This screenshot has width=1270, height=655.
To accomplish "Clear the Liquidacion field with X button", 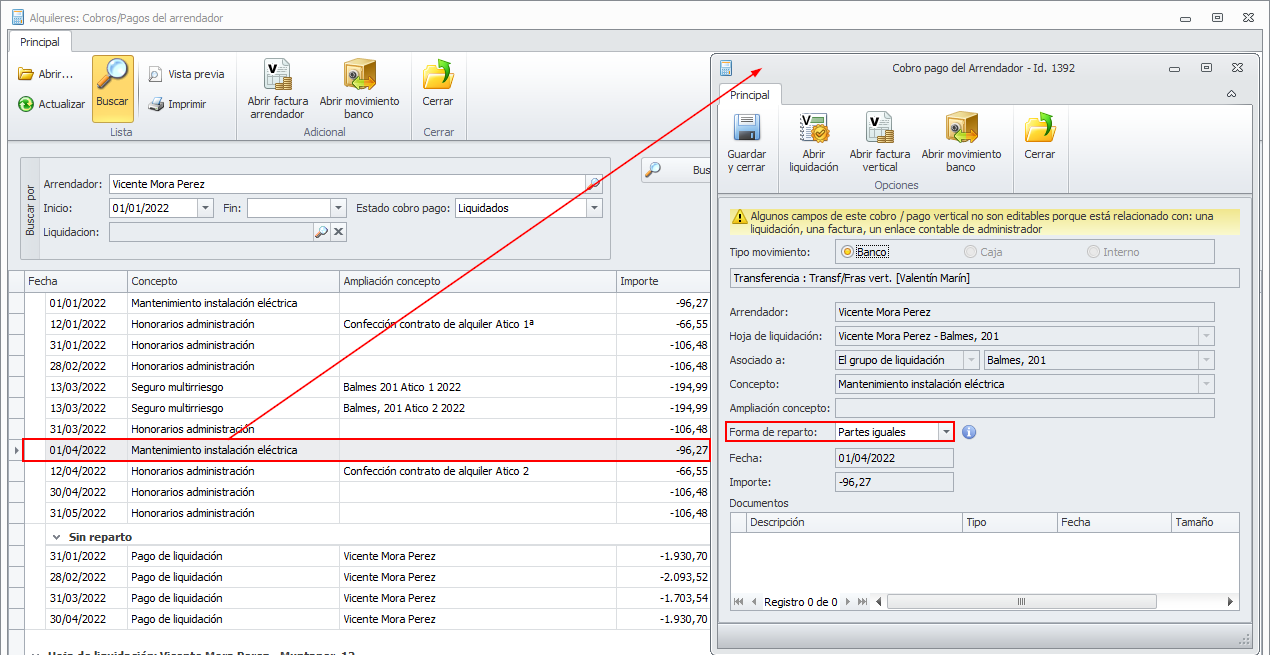I will (338, 232).
